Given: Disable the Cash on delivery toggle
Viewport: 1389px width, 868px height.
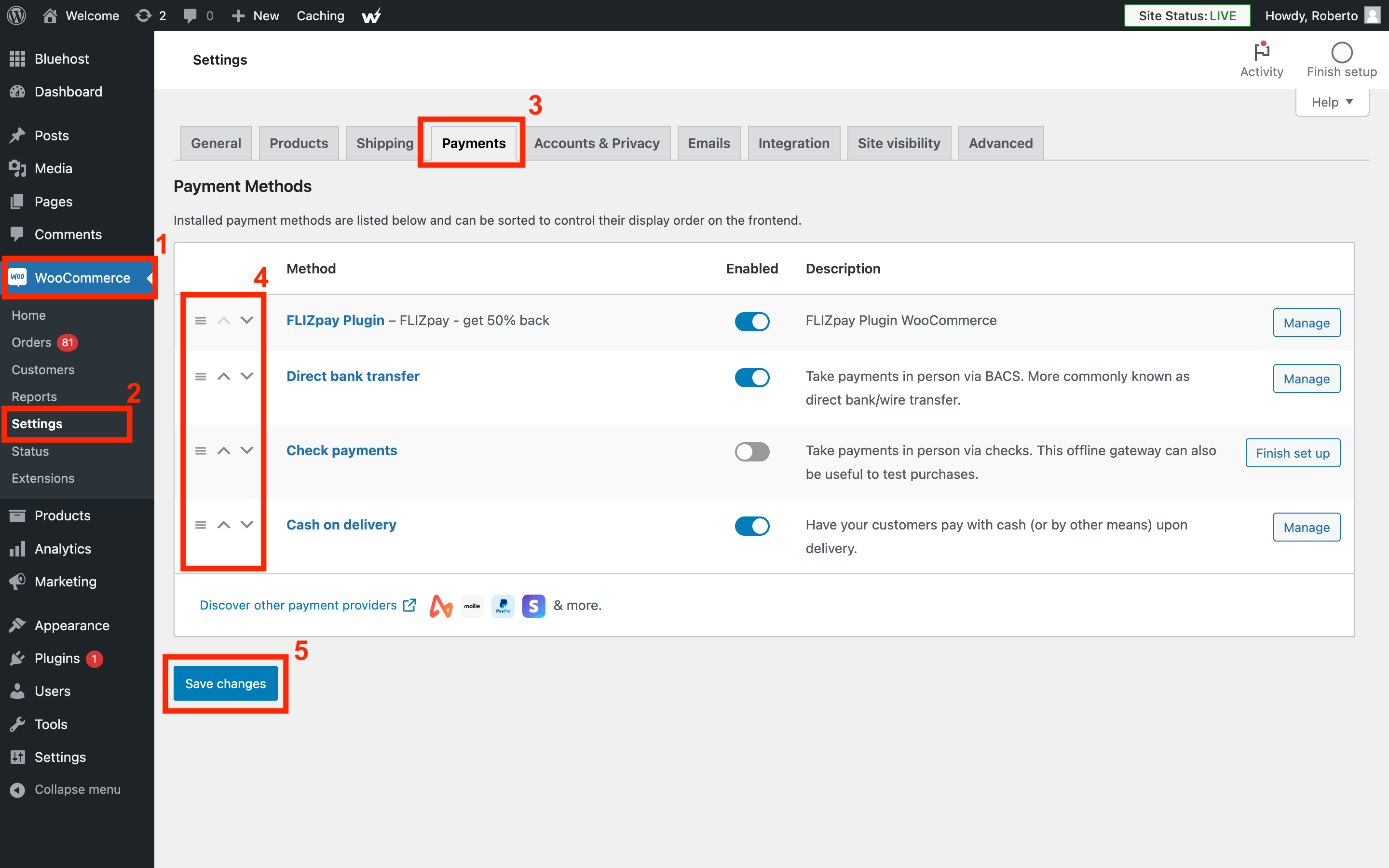Looking at the screenshot, I should point(752,526).
